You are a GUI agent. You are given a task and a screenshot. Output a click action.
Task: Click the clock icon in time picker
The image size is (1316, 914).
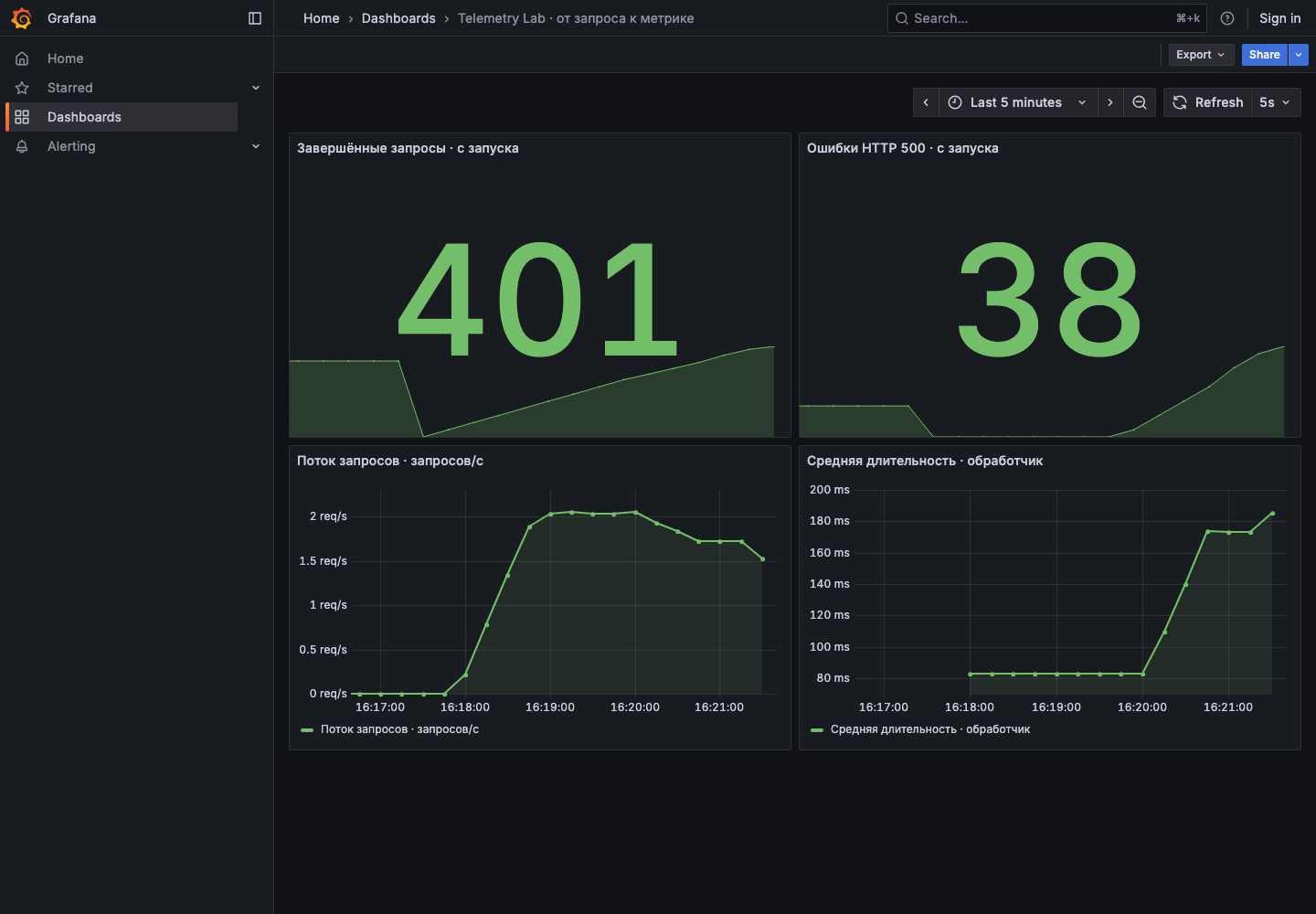[x=955, y=102]
